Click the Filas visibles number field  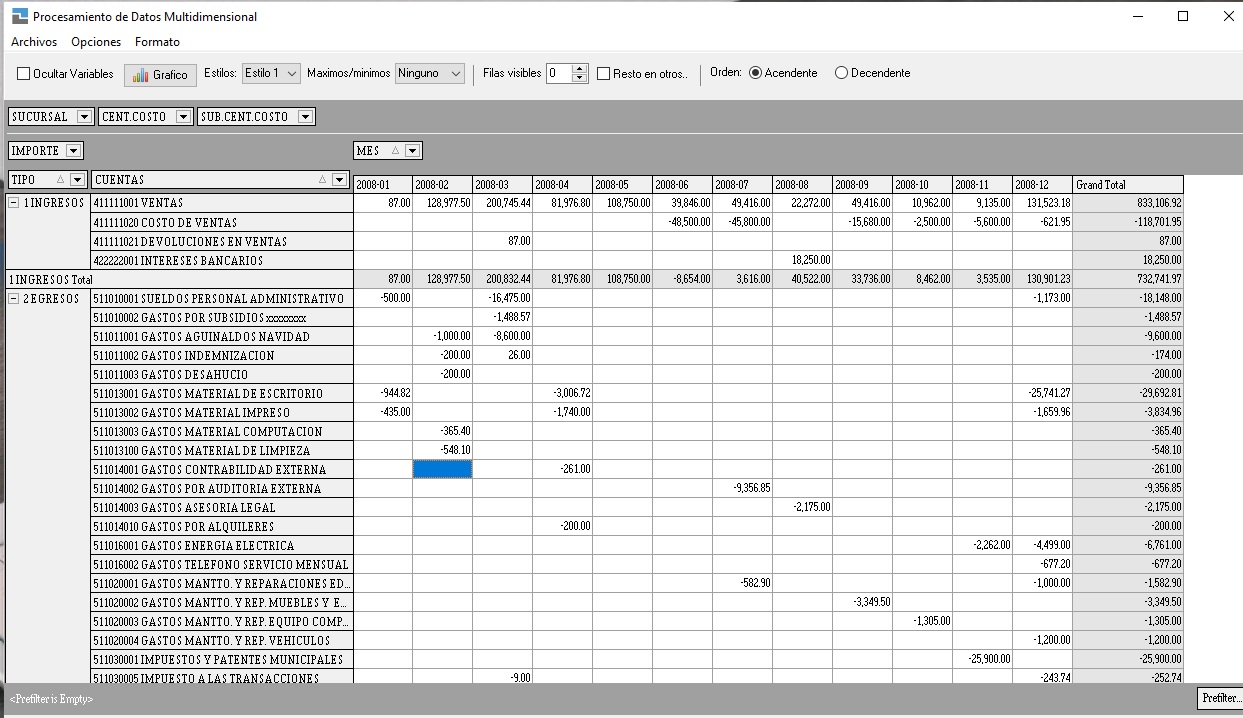pos(559,73)
